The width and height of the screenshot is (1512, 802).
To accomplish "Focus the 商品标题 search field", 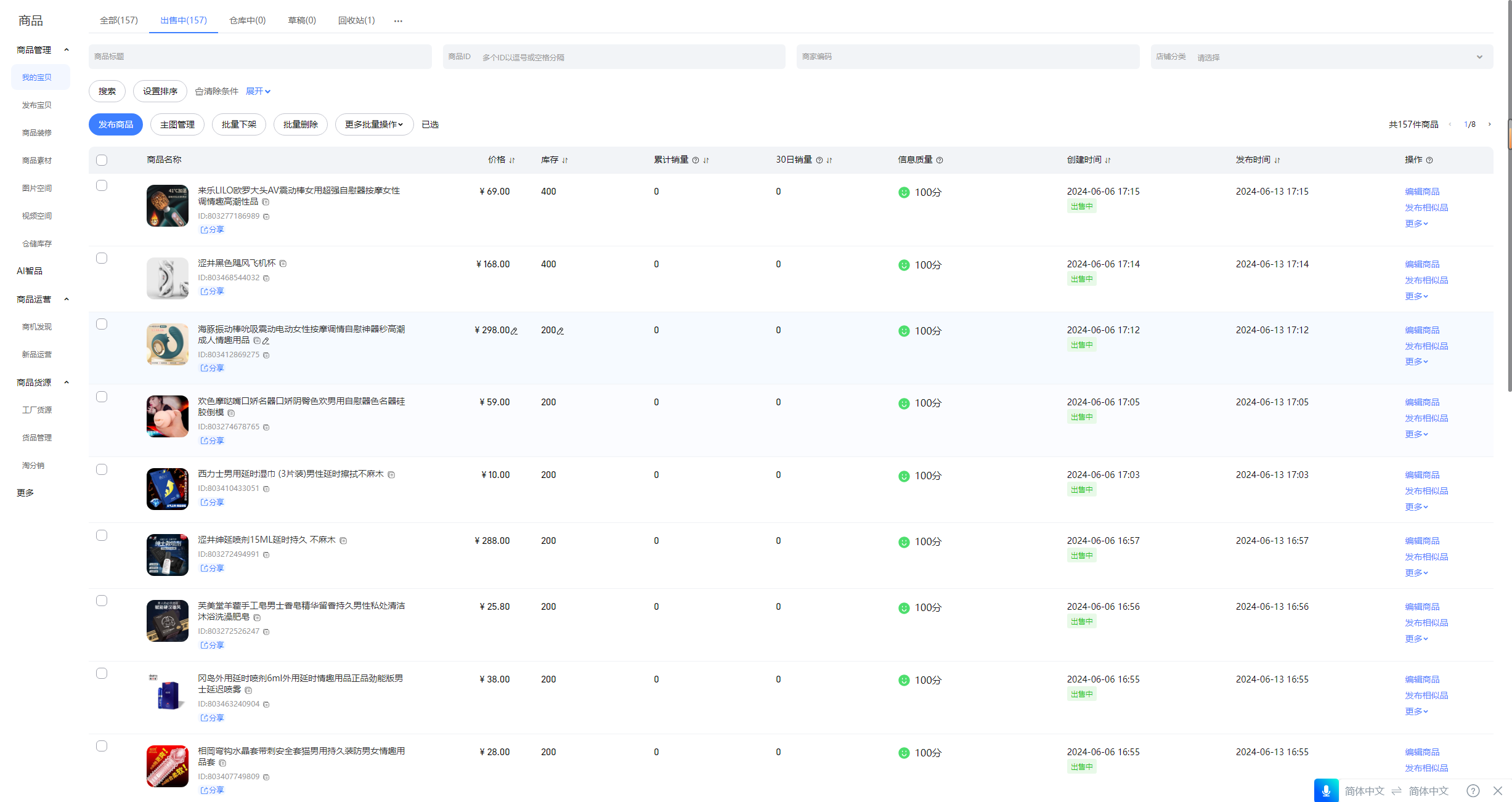I will coord(260,57).
